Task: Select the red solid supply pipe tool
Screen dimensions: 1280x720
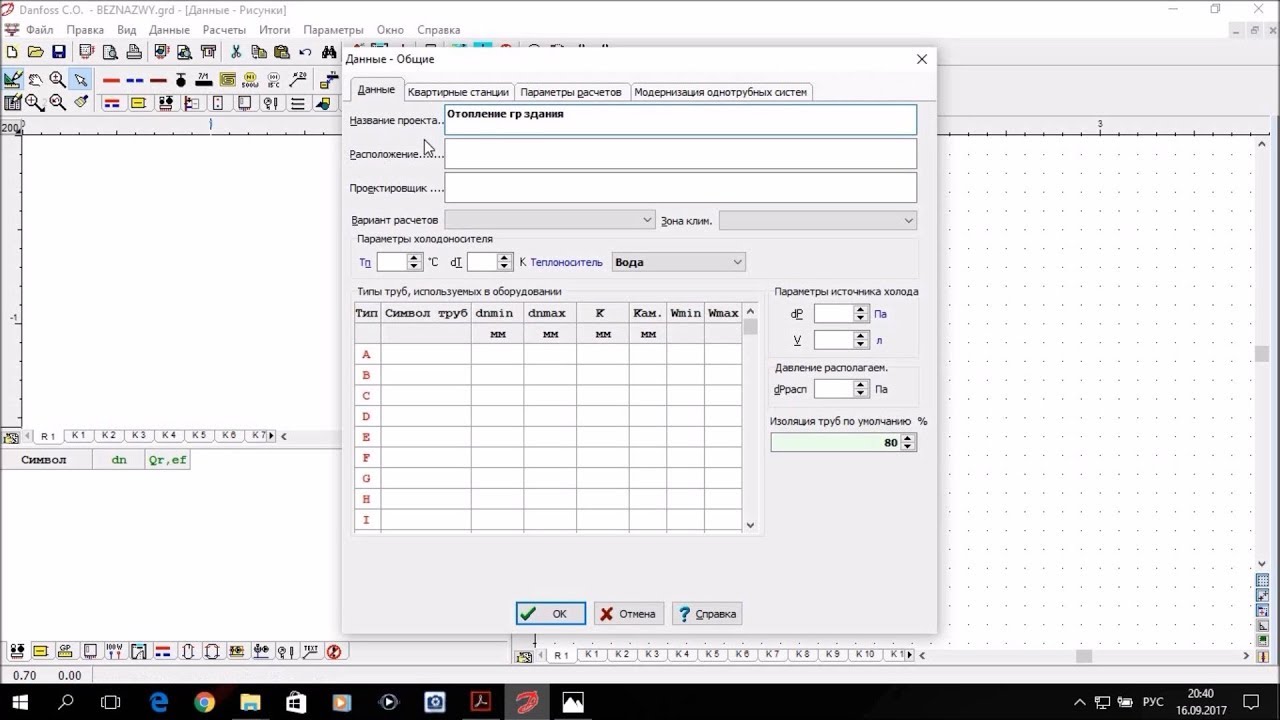Action: pyautogui.click(x=111, y=80)
